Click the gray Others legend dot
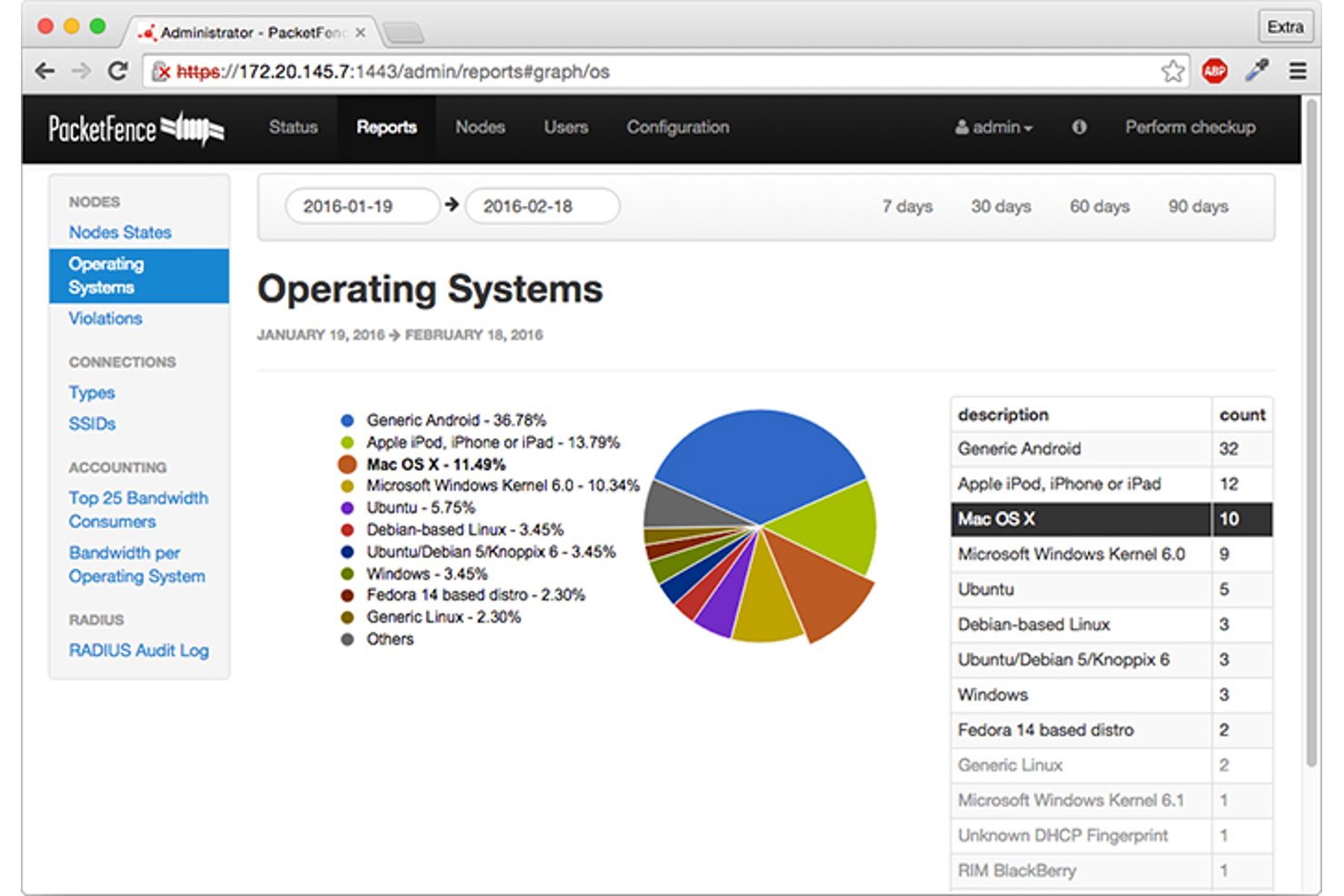The width and height of the screenshot is (1344, 896). [347, 639]
